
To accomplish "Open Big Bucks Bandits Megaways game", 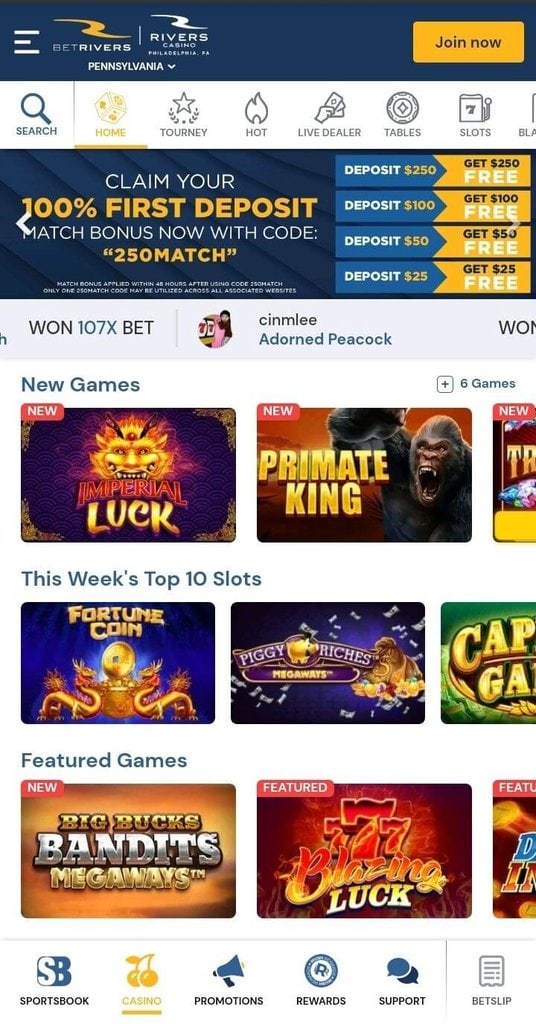I will [129, 850].
